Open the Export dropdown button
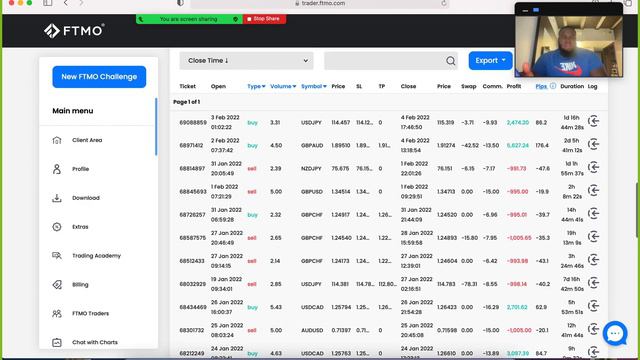 490,60
